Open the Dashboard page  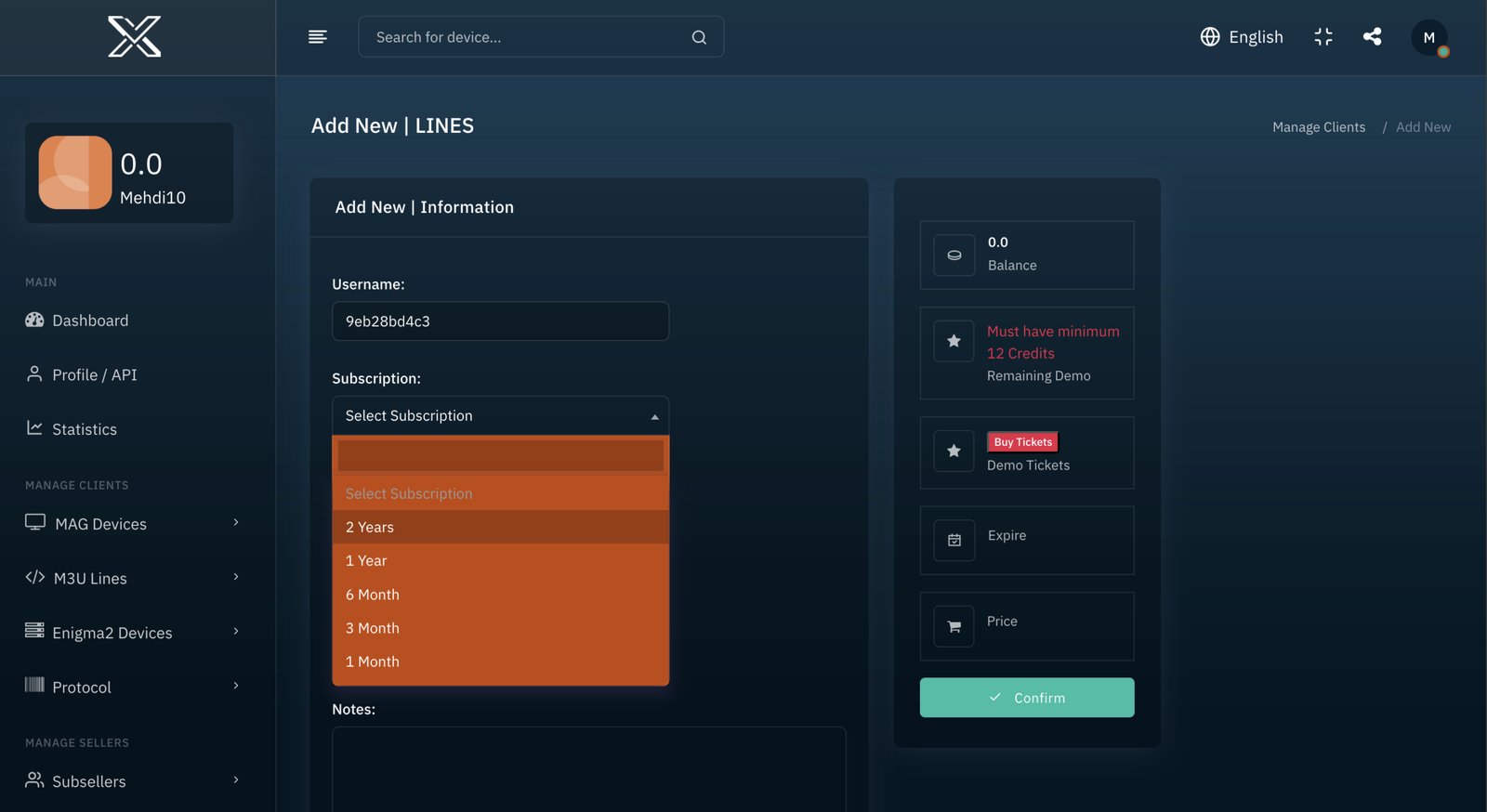click(90, 321)
